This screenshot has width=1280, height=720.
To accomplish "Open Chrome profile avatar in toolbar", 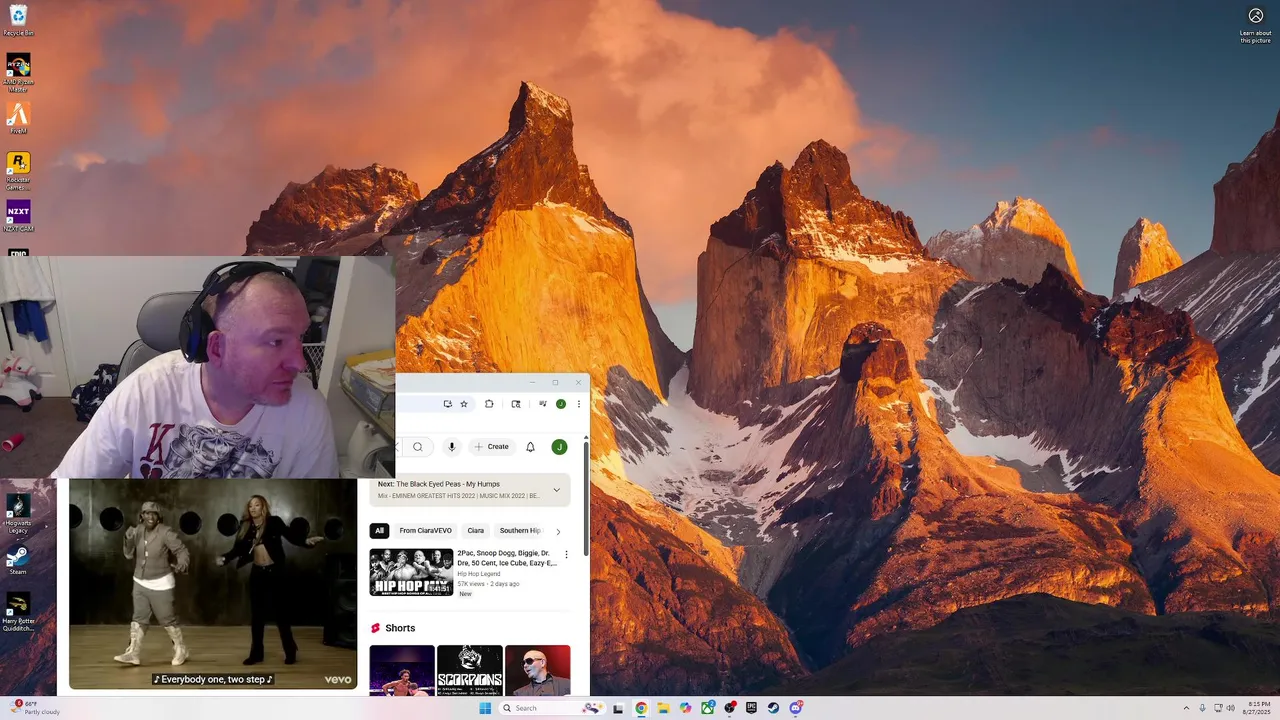I will 561,404.
